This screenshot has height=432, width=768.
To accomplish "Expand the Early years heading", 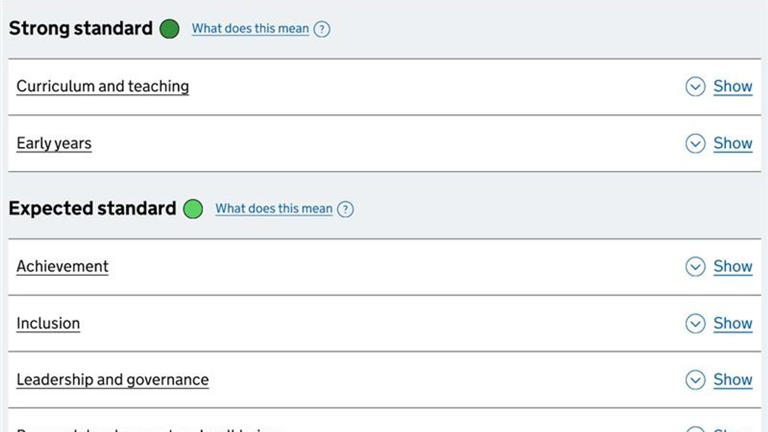I will click(54, 144).
